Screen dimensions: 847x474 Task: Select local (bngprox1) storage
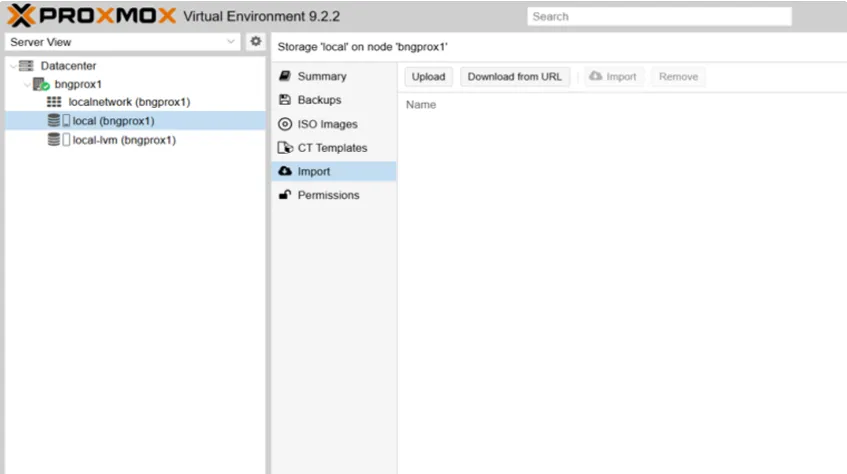point(135,121)
